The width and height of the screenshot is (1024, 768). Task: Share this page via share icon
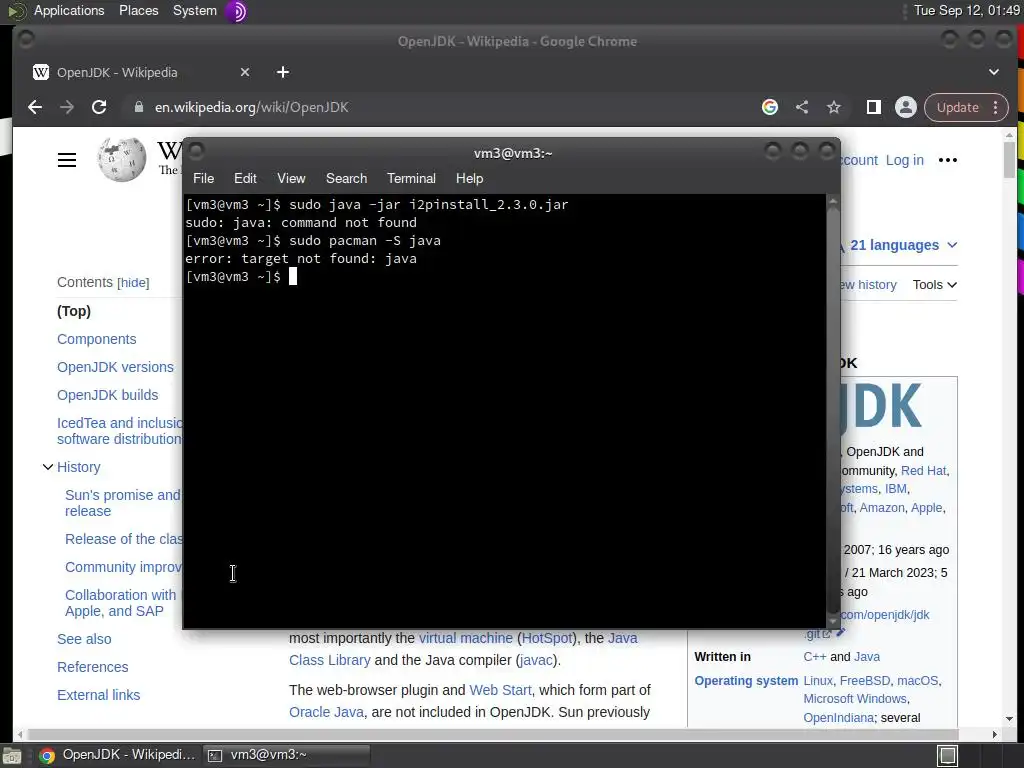pos(802,107)
